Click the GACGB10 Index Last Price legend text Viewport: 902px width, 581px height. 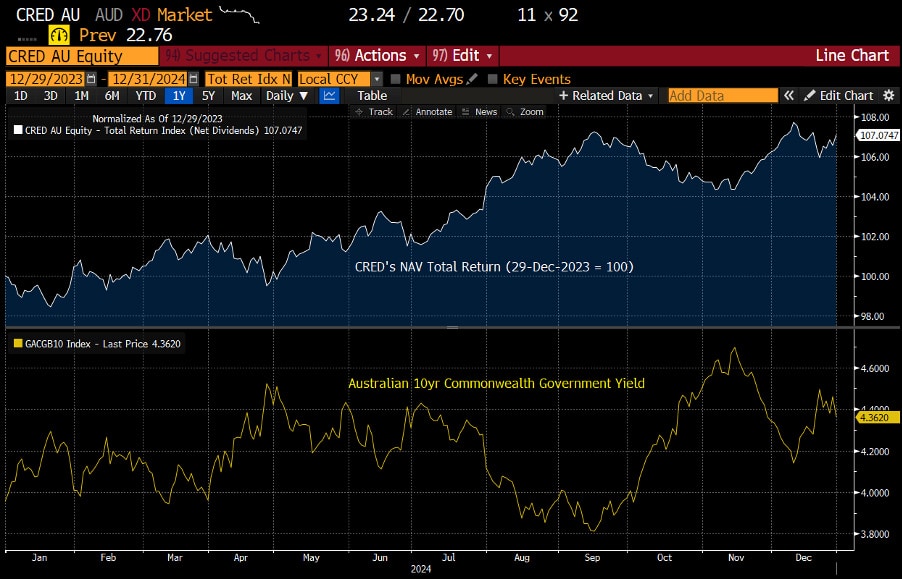coord(102,343)
